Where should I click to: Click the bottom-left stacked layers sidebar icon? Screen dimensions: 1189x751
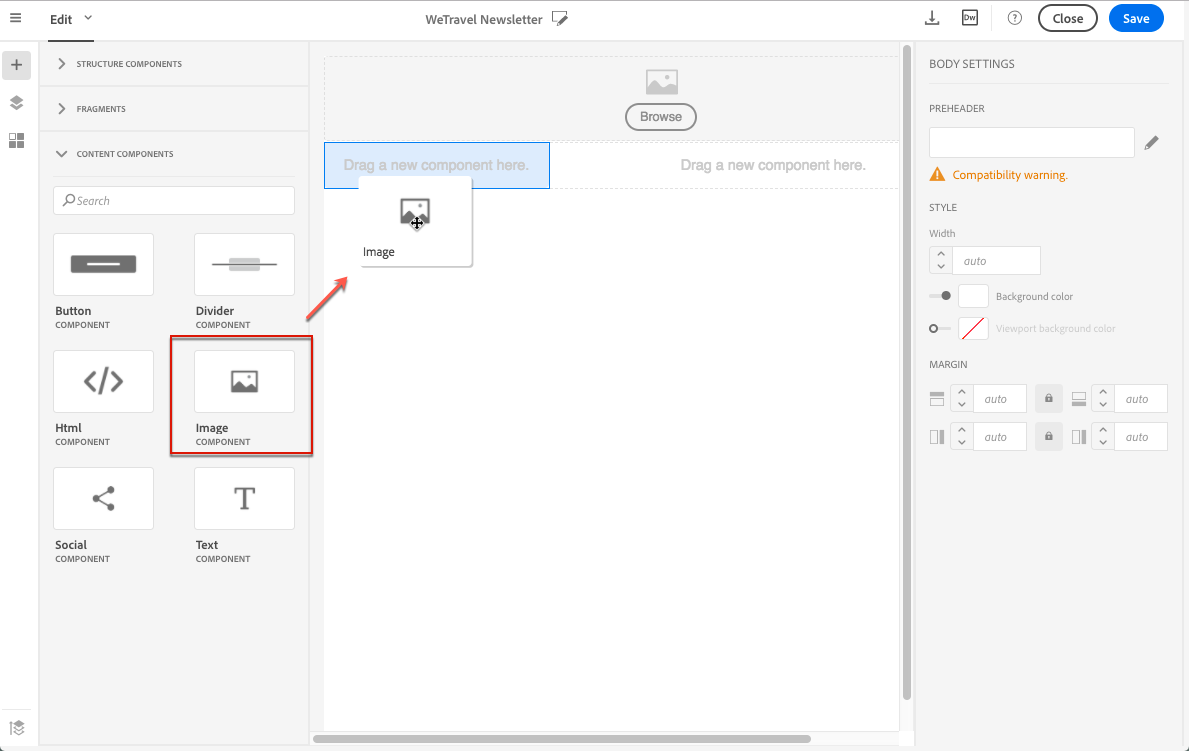(17, 728)
